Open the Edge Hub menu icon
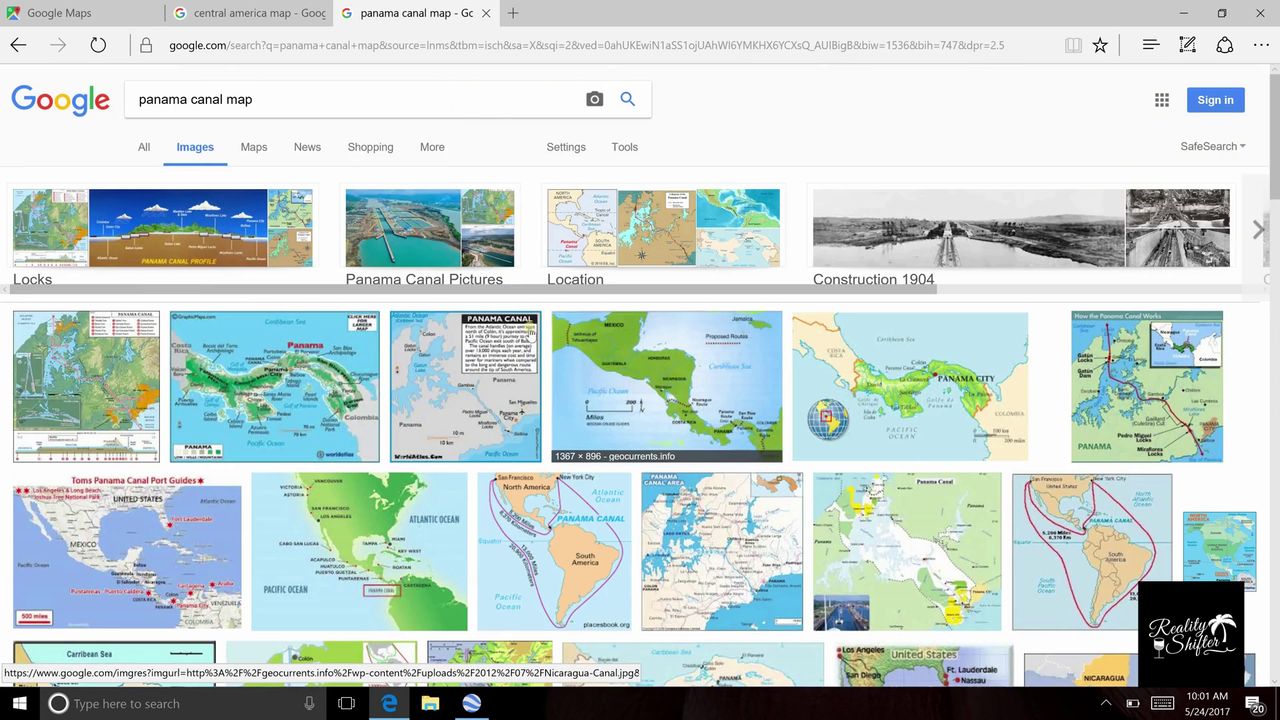This screenshot has width=1280, height=720. click(1151, 45)
